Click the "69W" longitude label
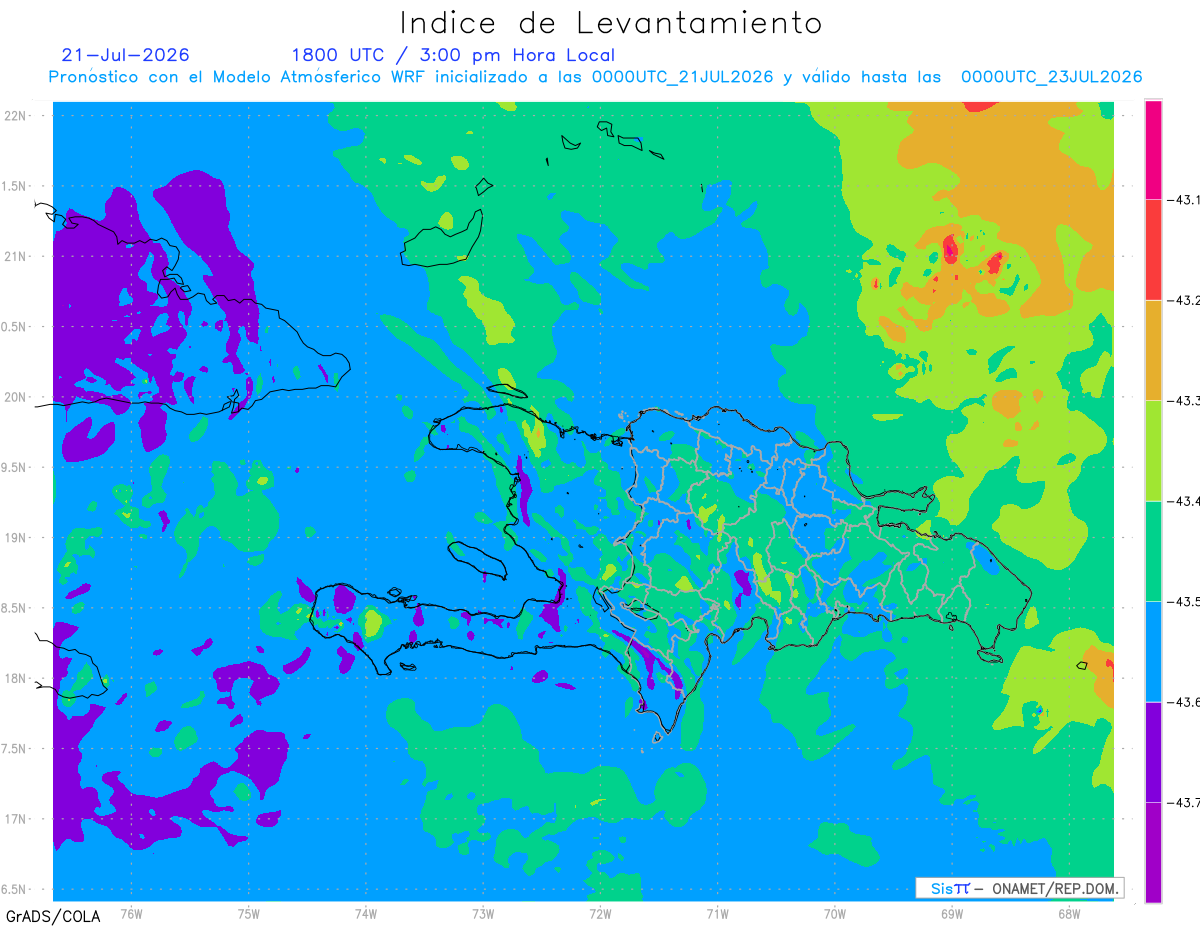 (951, 914)
